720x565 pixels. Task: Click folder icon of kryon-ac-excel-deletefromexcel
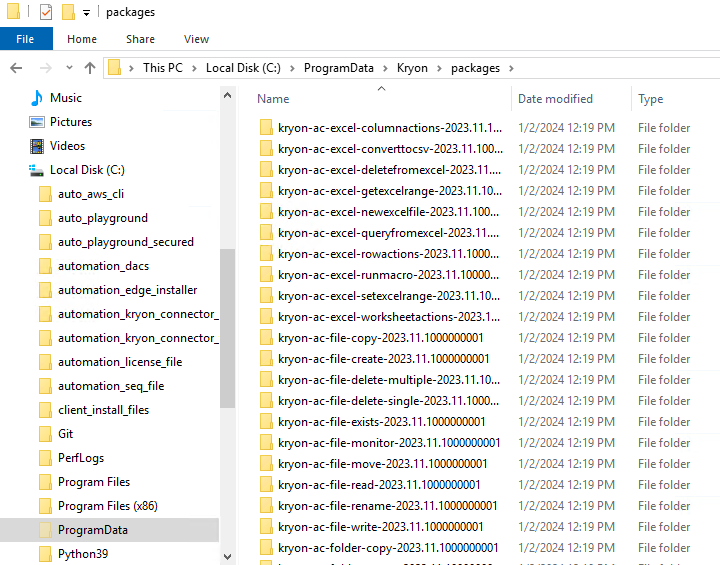click(266, 170)
